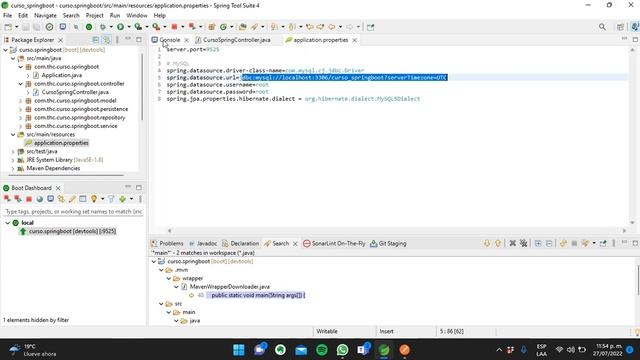Click the Search view vertical scrollbar
This screenshot has height=360, width=640.
click(x=638, y=280)
